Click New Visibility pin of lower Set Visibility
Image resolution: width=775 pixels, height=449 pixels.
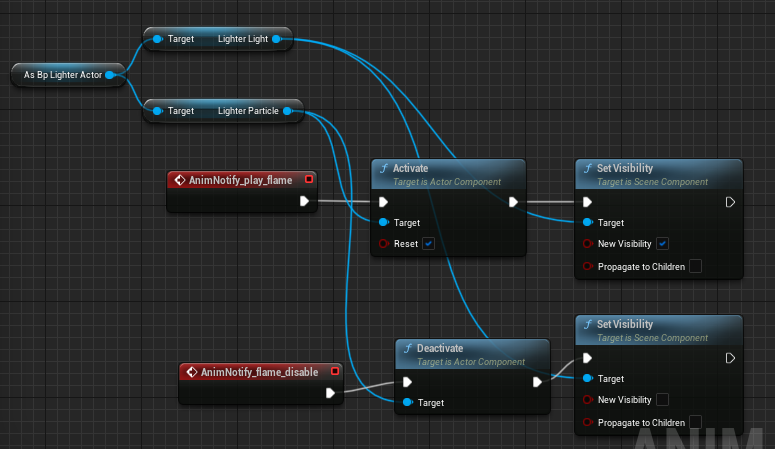click(x=588, y=400)
